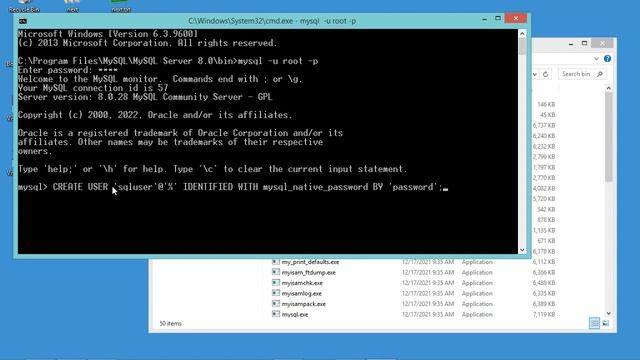
Task: Click the 45 KB size value
Action: (547, 115)
